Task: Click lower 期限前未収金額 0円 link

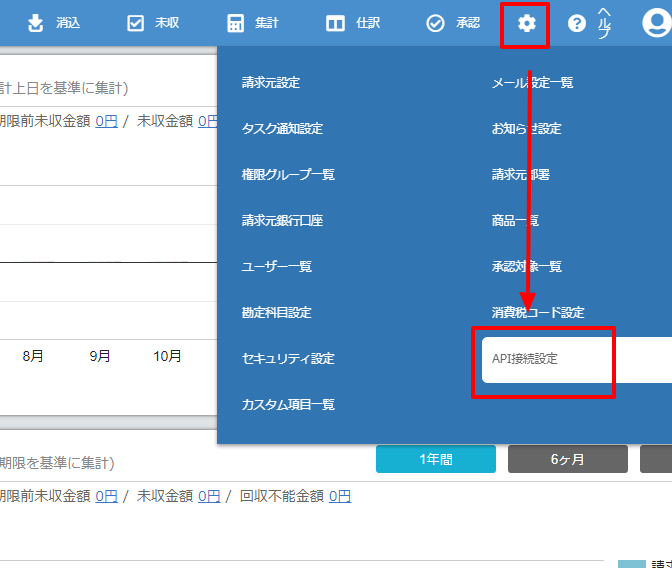Action: click(106, 496)
